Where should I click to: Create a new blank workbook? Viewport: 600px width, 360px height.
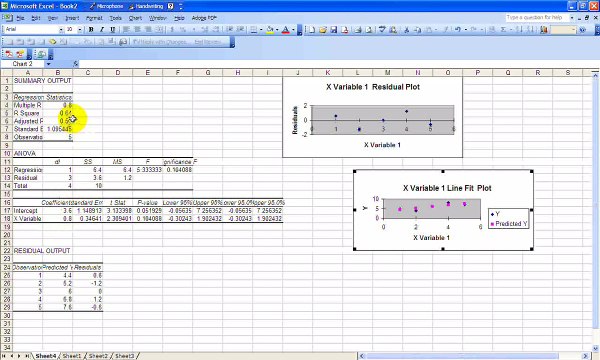point(312,29)
